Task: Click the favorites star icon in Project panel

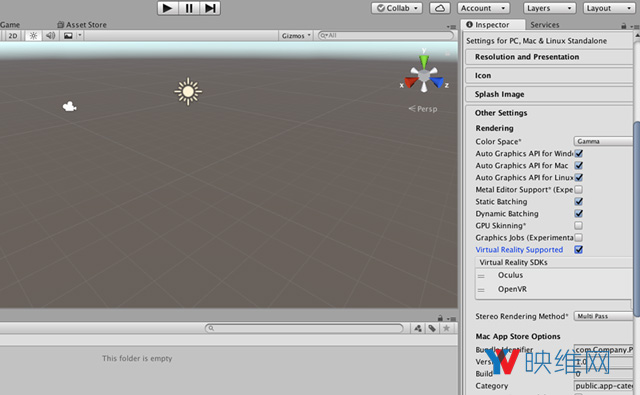Action: (447, 328)
